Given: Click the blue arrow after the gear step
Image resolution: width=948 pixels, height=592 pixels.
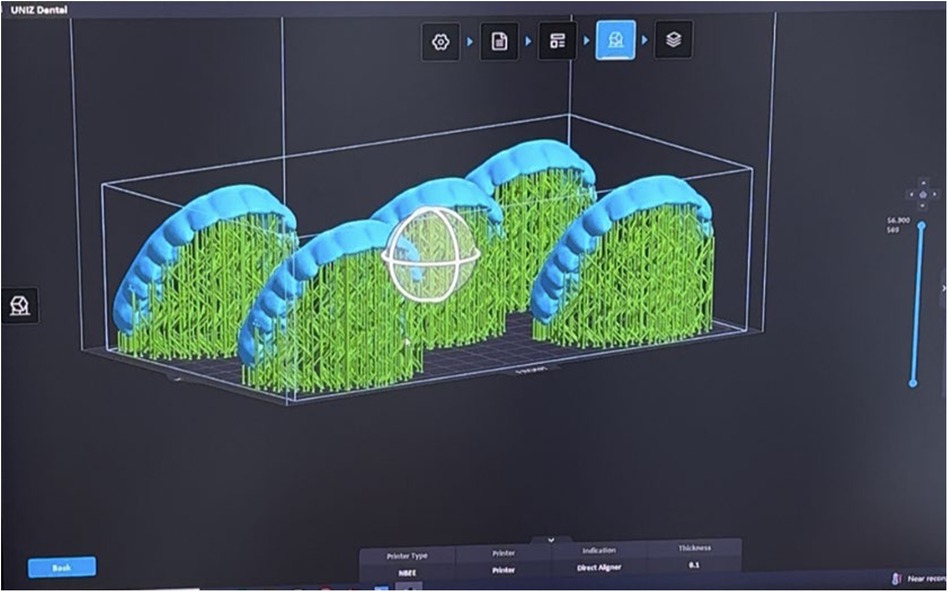Looking at the screenshot, I should [x=469, y=43].
